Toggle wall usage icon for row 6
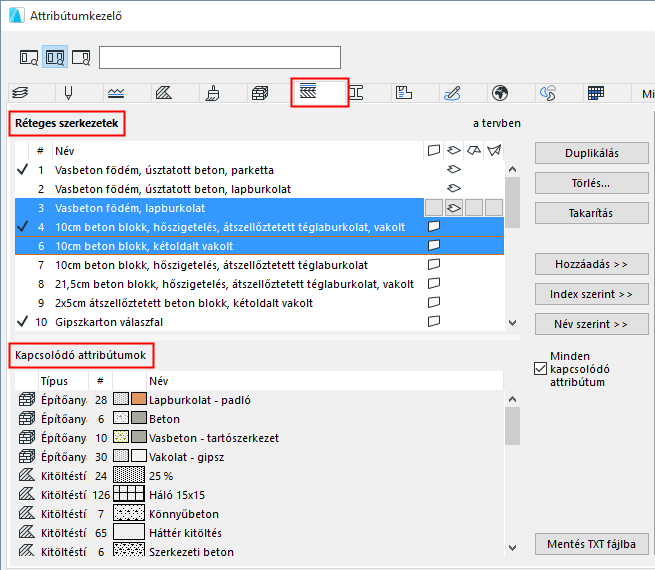The height and width of the screenshot is (570, 655). pos(434,245)
